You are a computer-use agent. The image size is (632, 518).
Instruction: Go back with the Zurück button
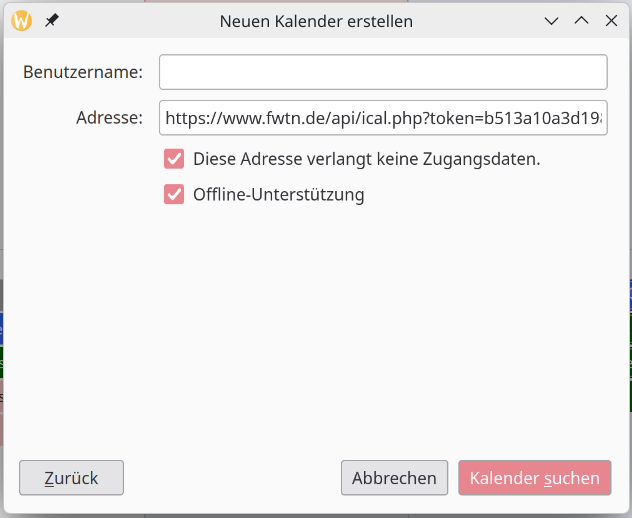click(x=71, y=478)
